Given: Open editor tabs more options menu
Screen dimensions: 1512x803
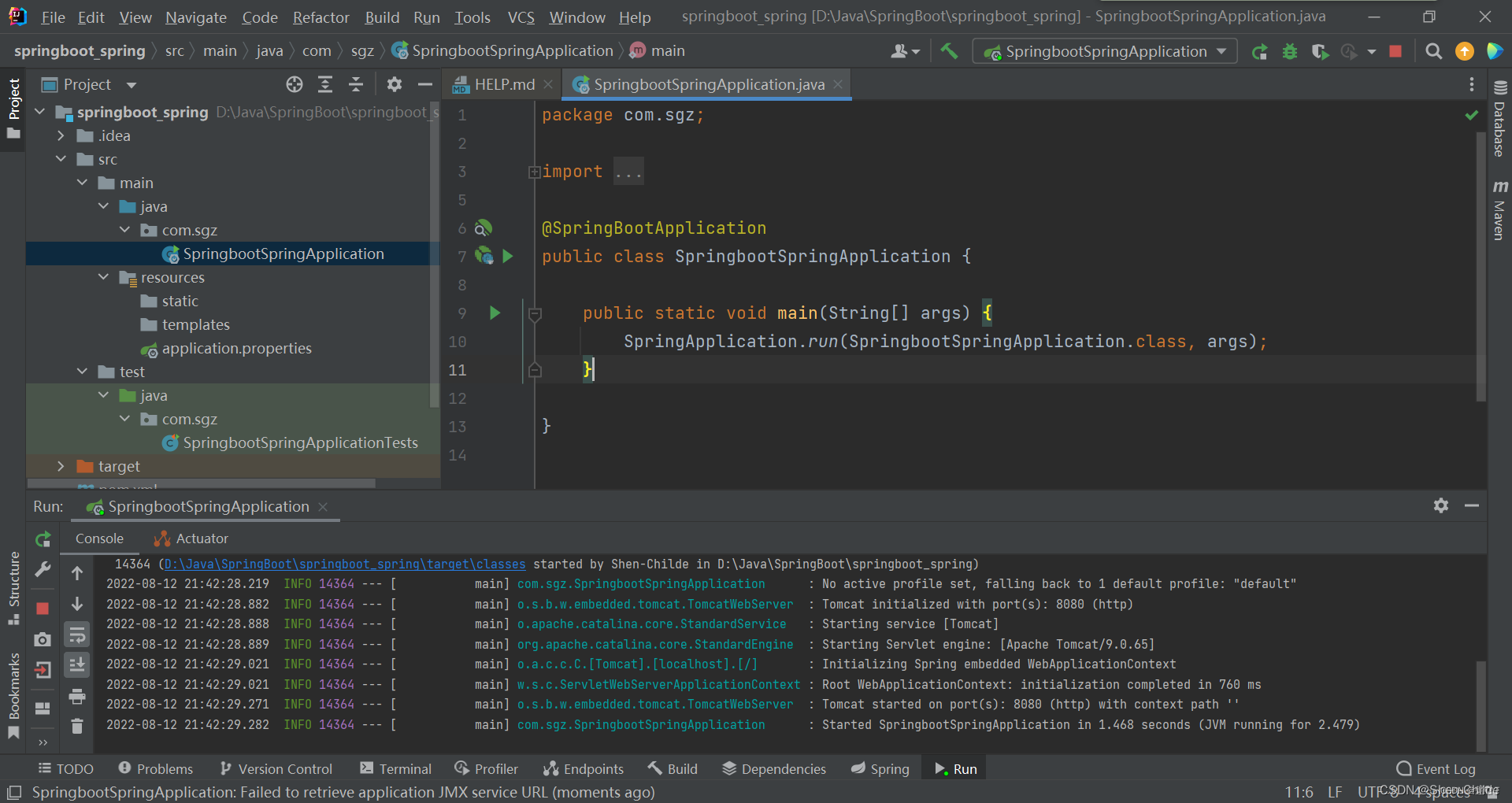Looking at the screenshot, I should point(1471,84).
